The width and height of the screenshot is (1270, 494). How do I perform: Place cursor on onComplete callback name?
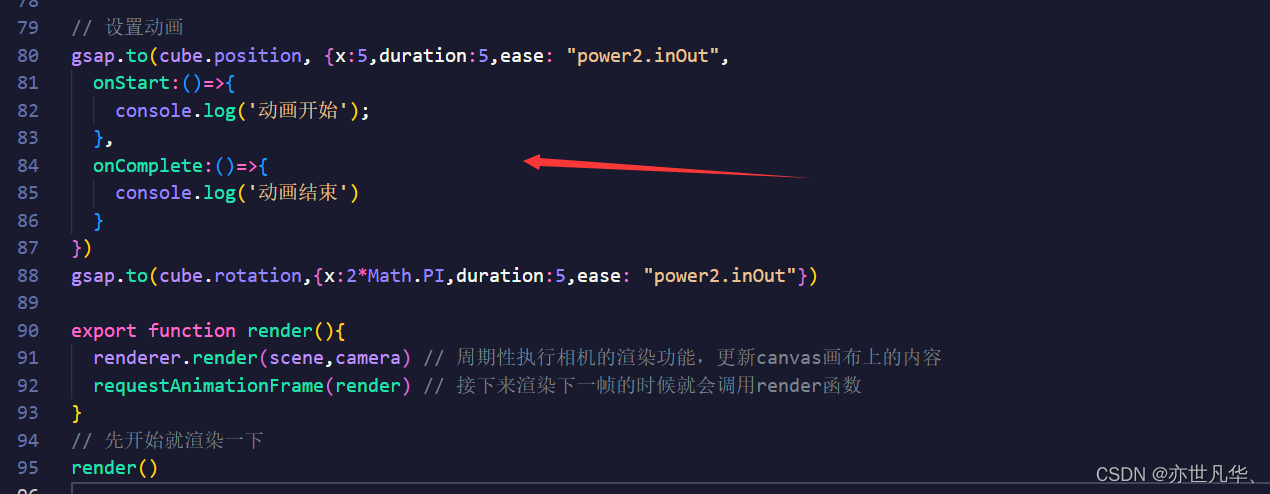click(148, 165)
